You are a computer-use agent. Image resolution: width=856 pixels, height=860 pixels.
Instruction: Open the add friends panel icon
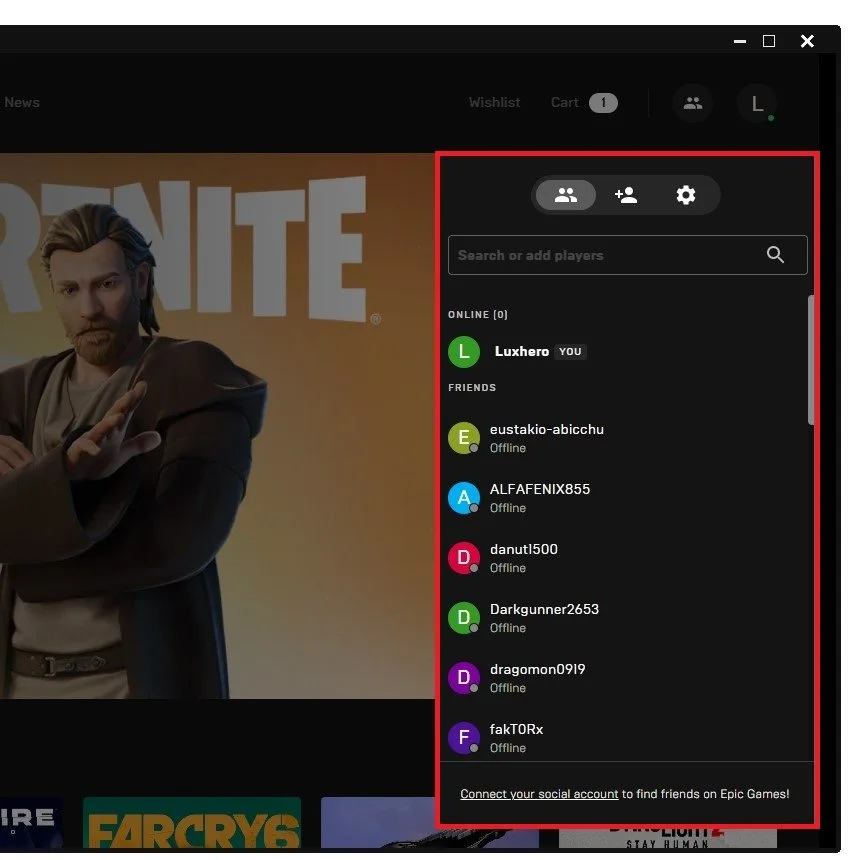[626, 195]
